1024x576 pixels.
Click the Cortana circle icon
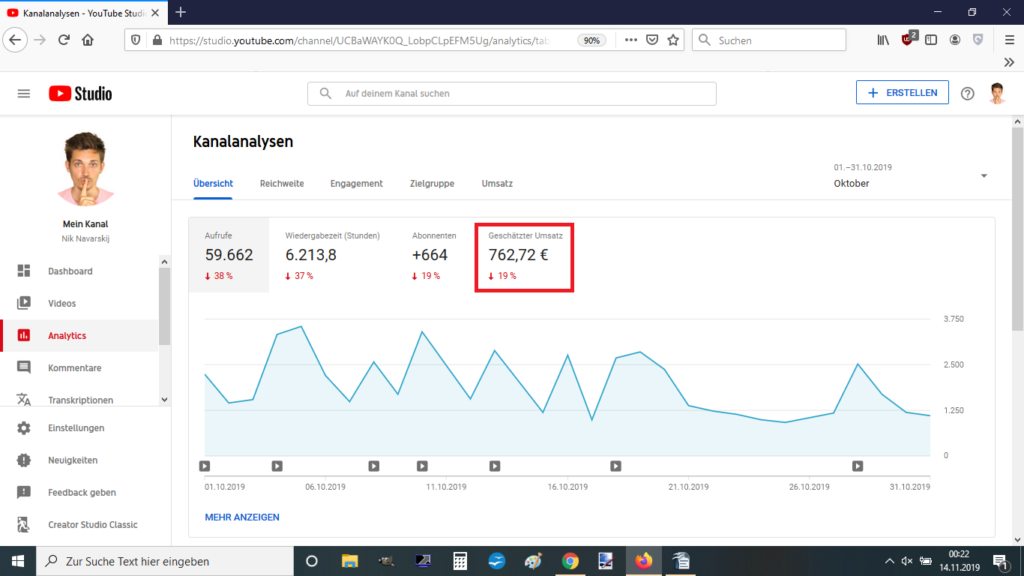[x=312, y=561]
